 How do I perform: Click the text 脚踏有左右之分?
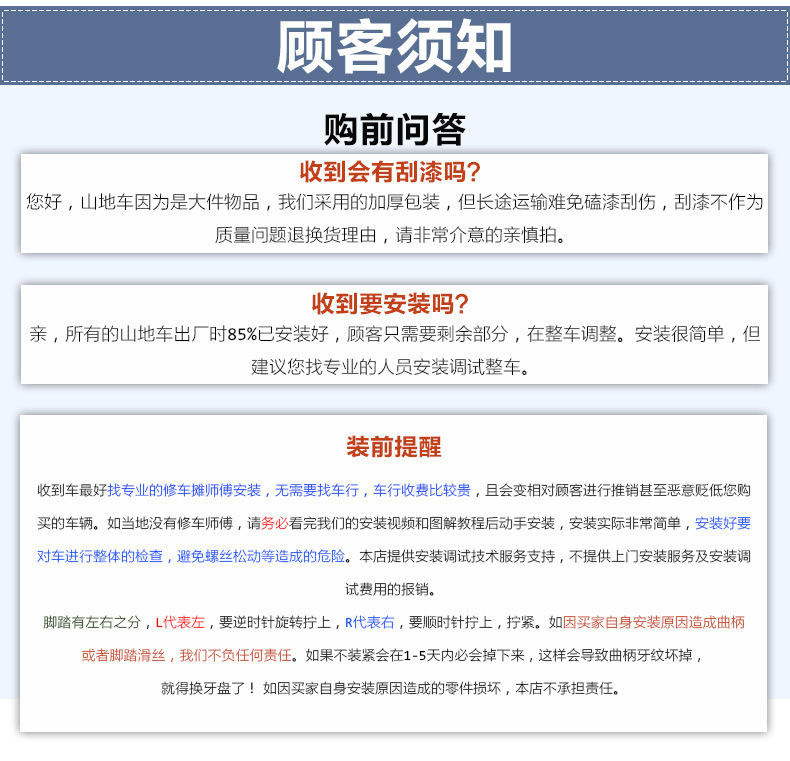[x=93, y=622]
